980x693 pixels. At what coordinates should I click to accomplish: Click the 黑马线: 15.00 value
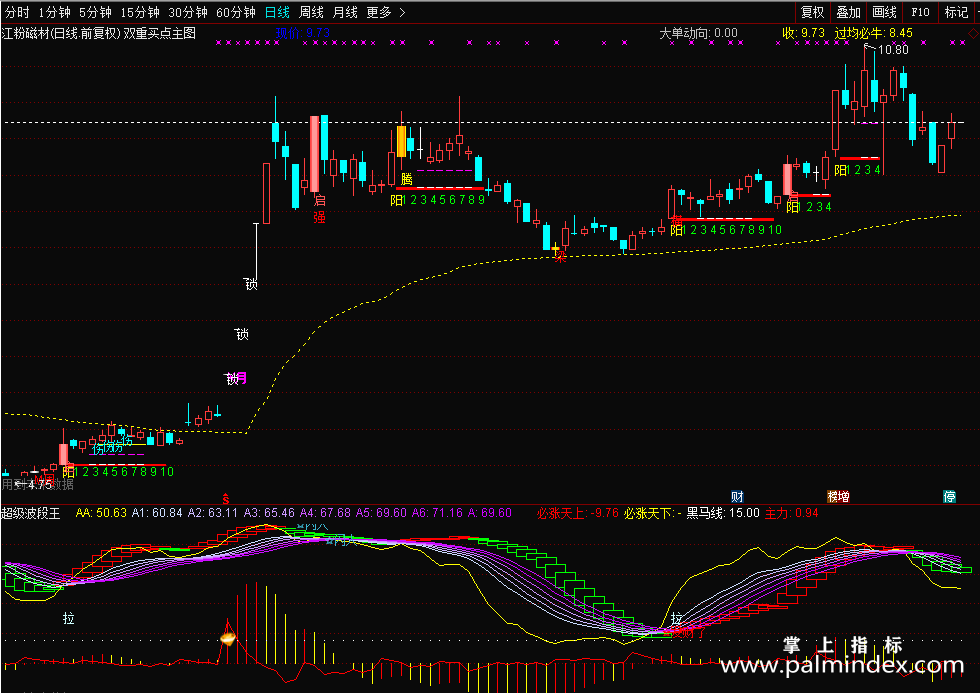coord(723,513)
